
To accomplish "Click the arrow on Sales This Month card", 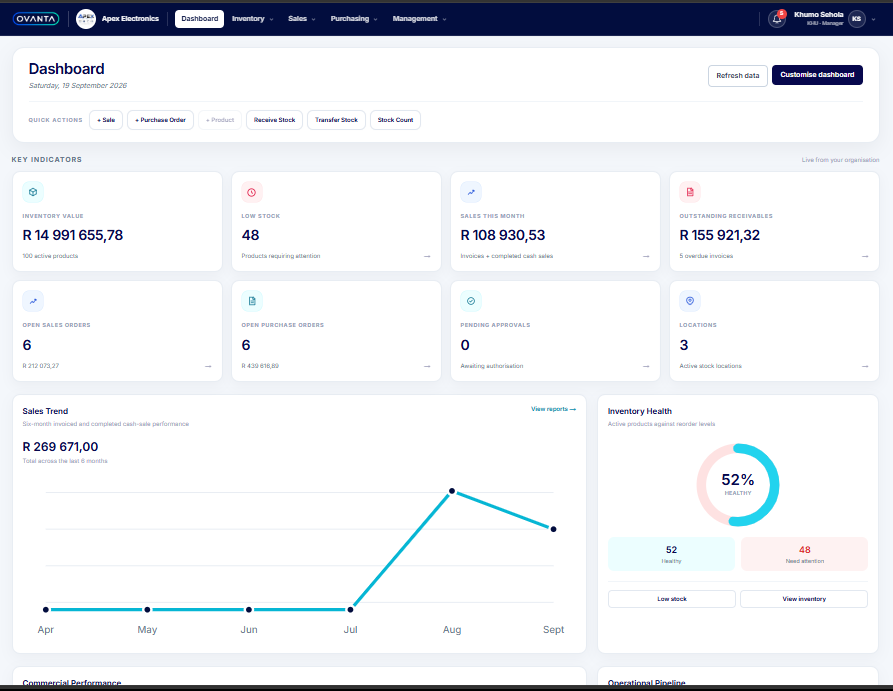I will pyautogui.click(x=646, y=256).
